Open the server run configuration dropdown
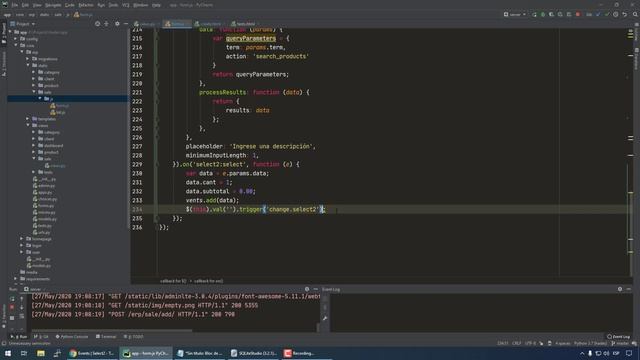 point(515,14)
